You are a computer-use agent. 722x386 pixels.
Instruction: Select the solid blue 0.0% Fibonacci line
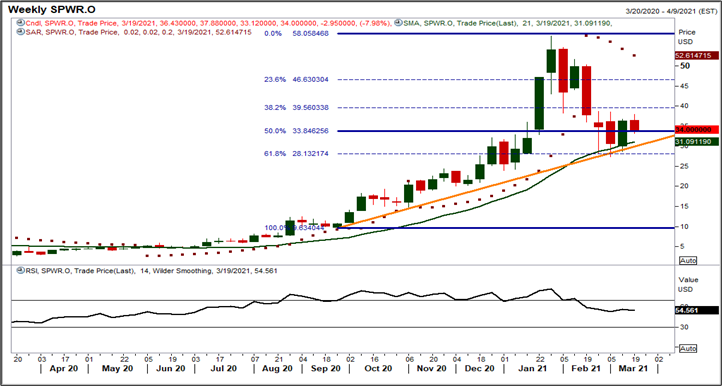(x=506, y=34)
